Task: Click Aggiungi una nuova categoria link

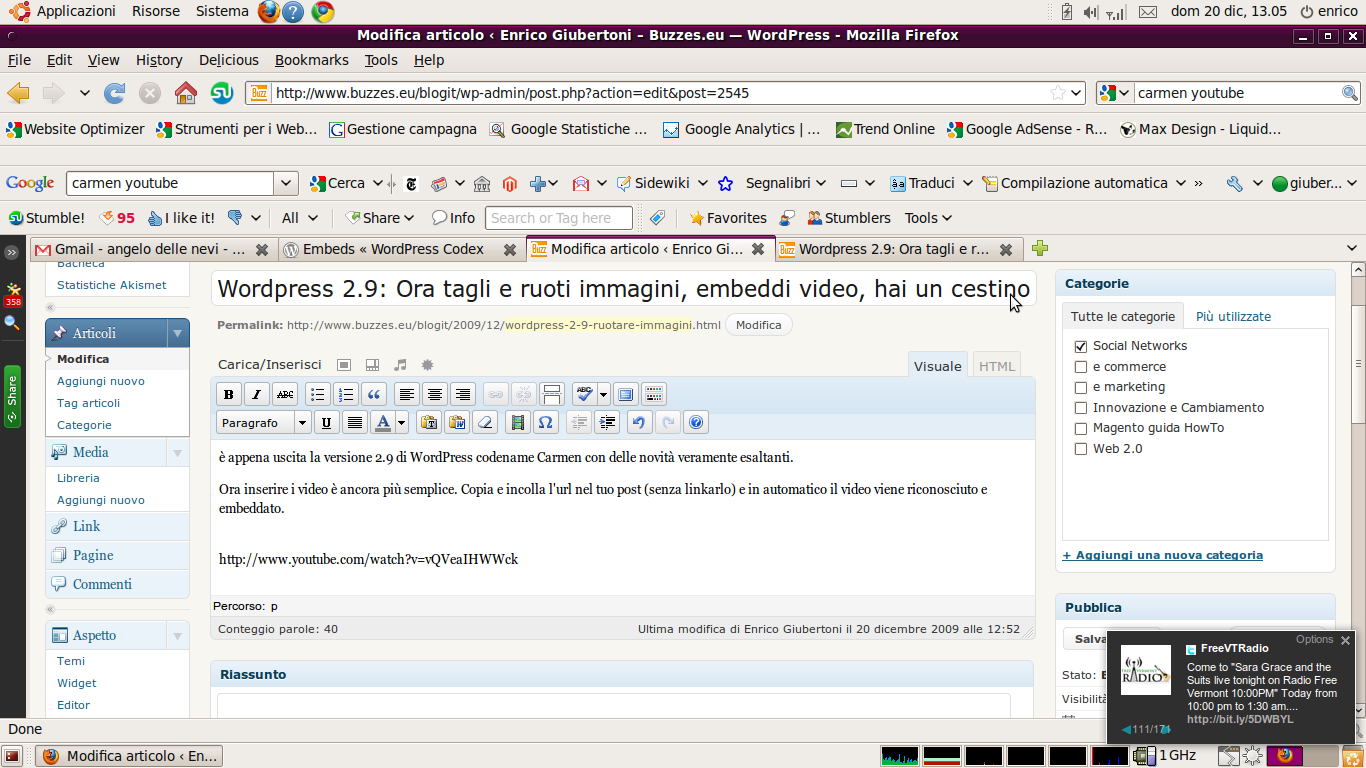Action: (1162, 555)
